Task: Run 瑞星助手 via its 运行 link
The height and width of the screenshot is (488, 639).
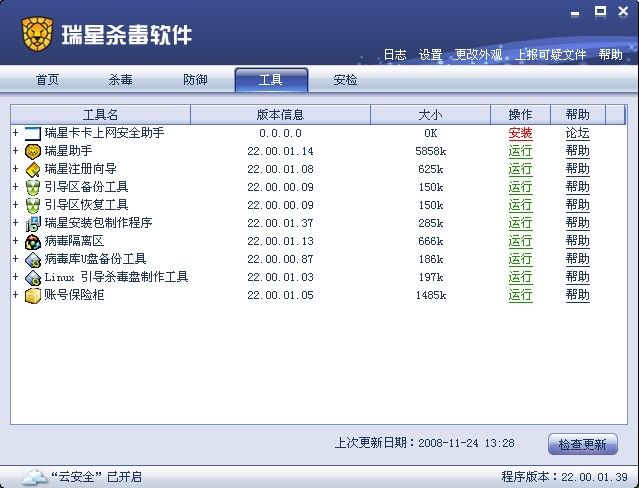Action: (x=520, y=151)
